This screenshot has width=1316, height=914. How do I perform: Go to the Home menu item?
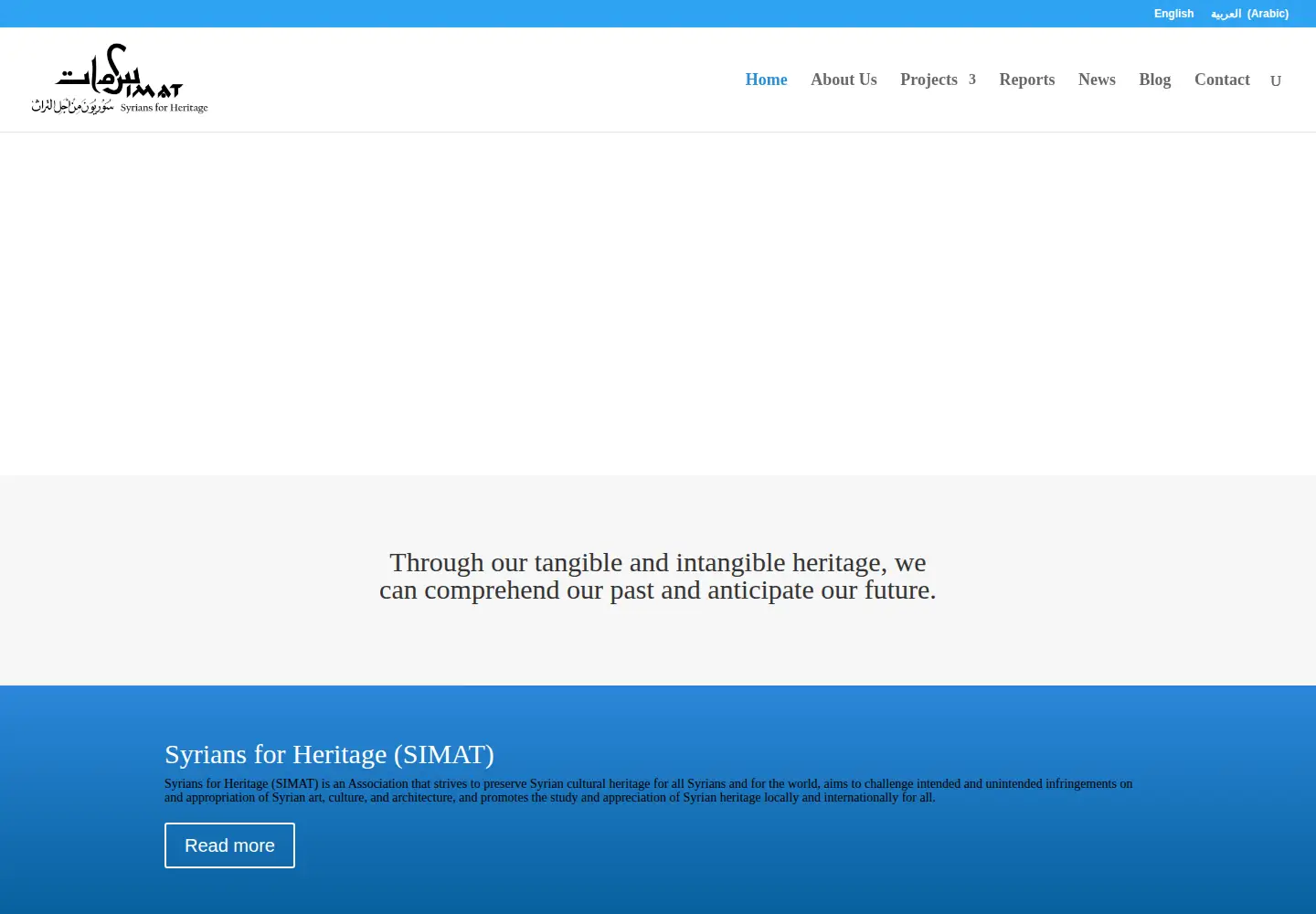766,80
